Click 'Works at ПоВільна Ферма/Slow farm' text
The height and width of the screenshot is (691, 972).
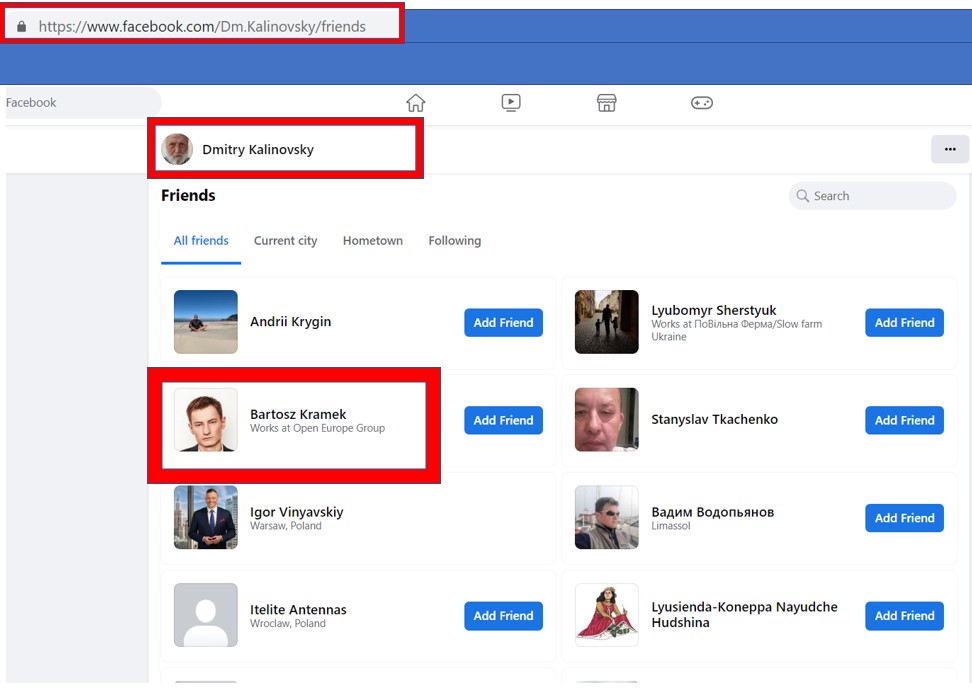tap(736, 324)
